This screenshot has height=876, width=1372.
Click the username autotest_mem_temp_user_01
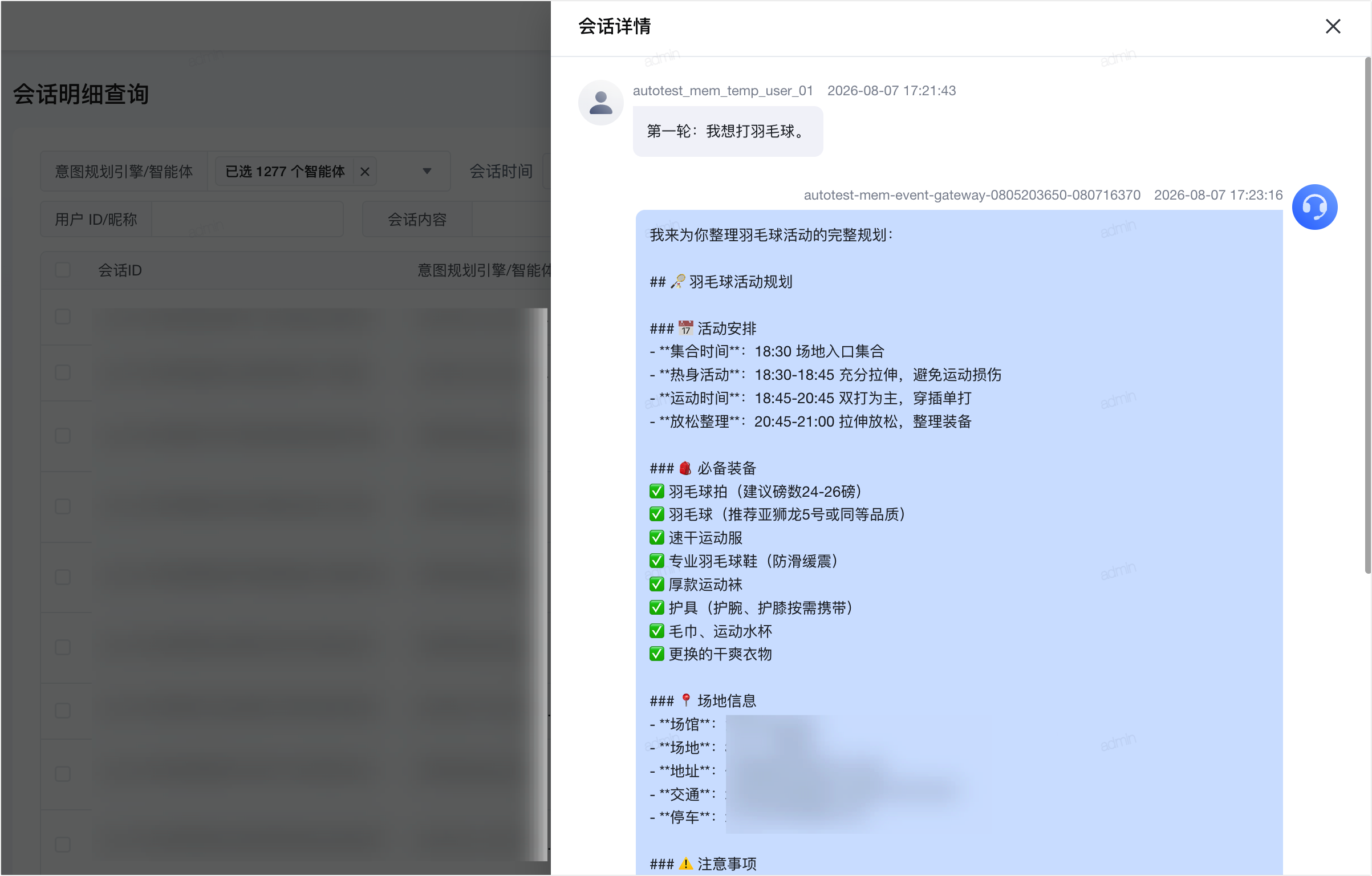(x=722, y=91)
